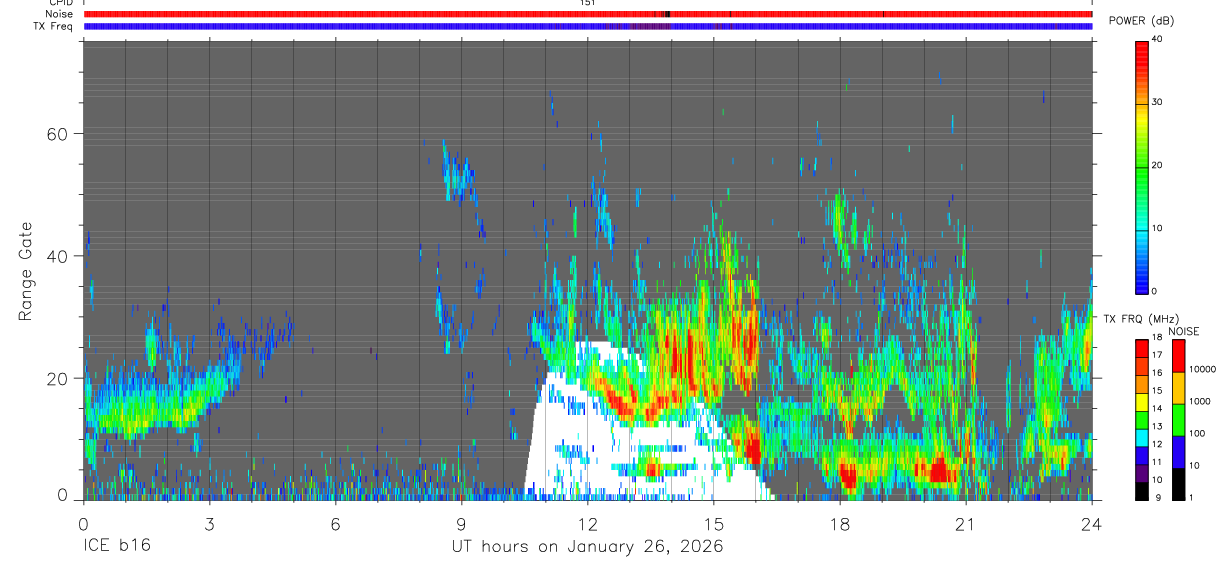Click the yellow 1000 segment of NOISE scale

pyautogui.click(x=1179, y=388)
